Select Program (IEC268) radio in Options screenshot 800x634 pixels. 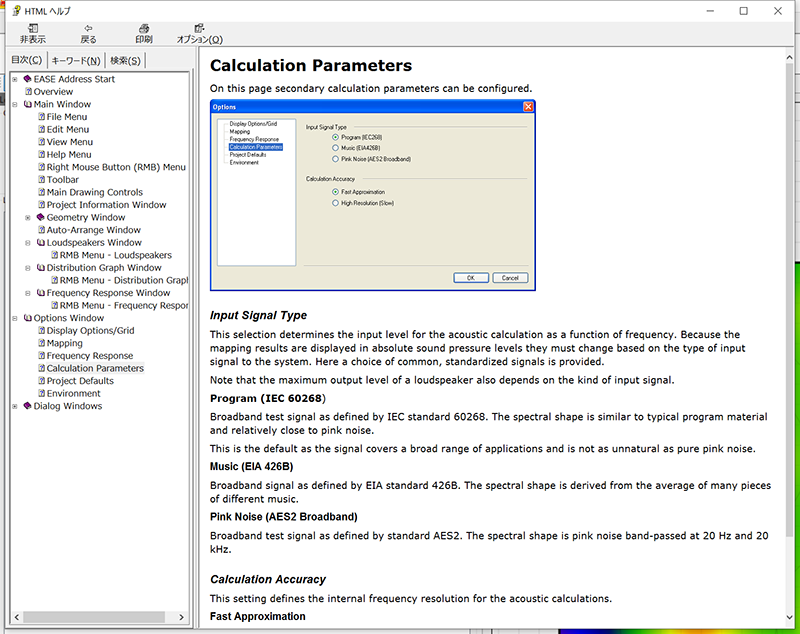335,137
